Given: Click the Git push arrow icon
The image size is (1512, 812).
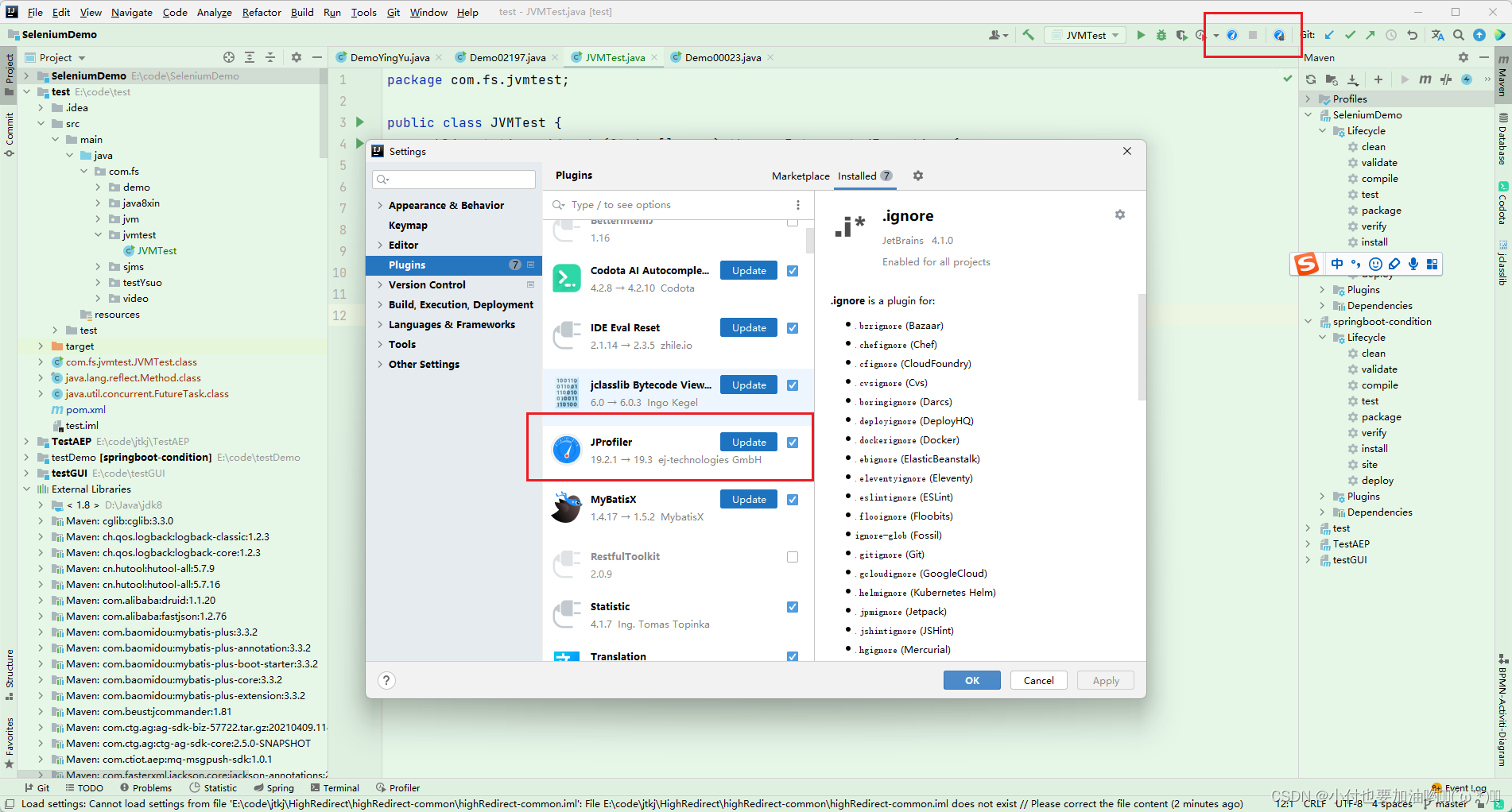Looking at the screenshot, I should [x=1370, y=35].
